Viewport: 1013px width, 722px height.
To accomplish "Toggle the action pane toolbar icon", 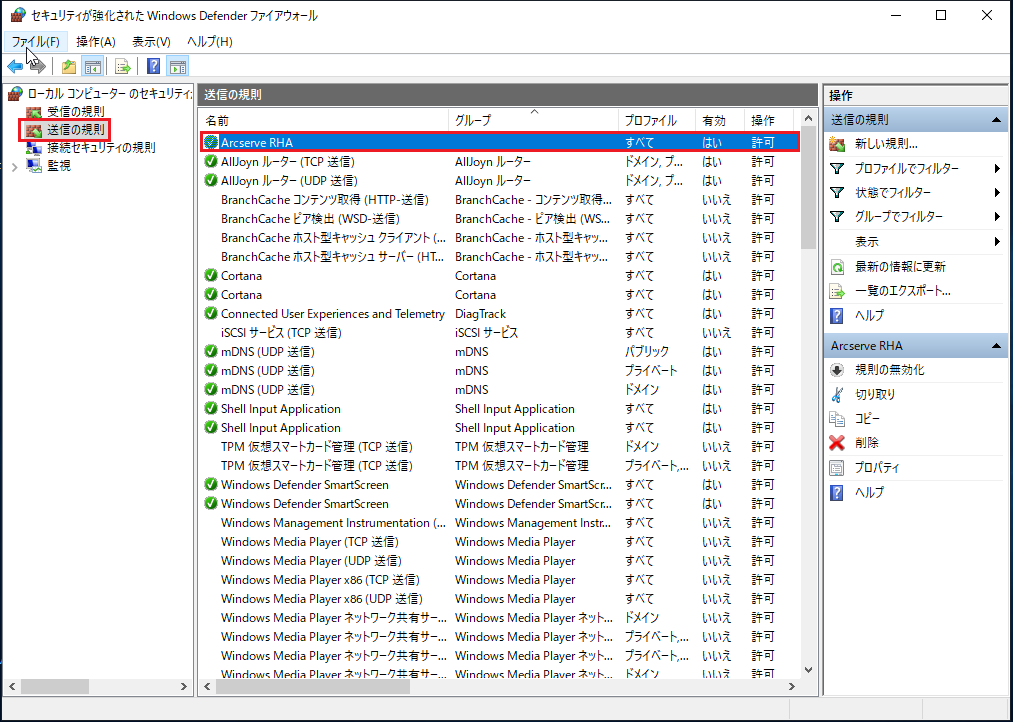I will pyautogui.click(x=178, y=67).
